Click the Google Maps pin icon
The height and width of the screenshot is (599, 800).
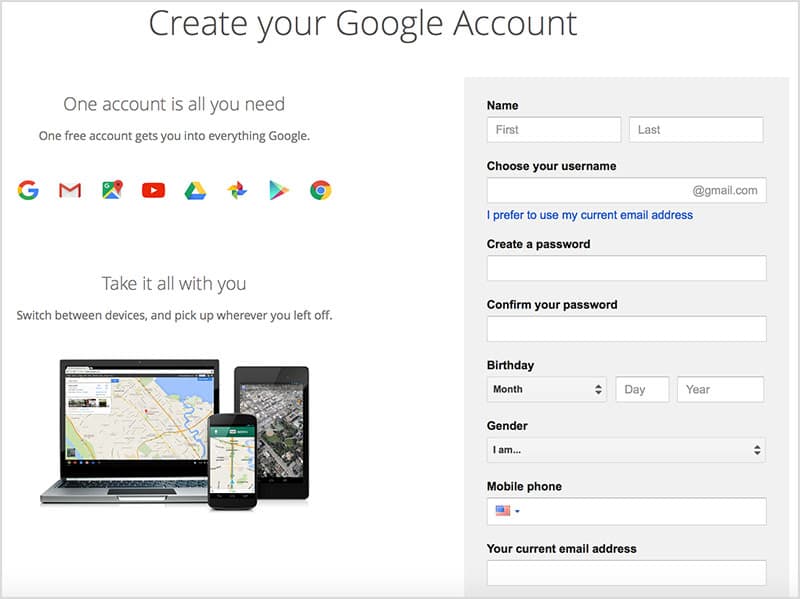coord(112,190)
